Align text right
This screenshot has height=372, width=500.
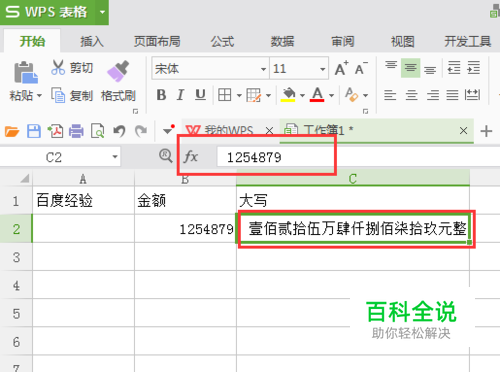pos(433,95)
